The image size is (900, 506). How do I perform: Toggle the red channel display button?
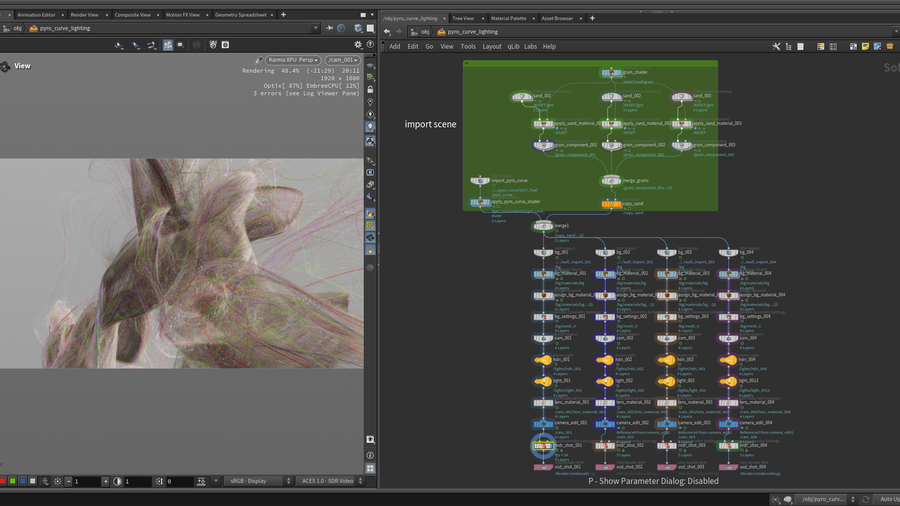click(x=3, y=481)
